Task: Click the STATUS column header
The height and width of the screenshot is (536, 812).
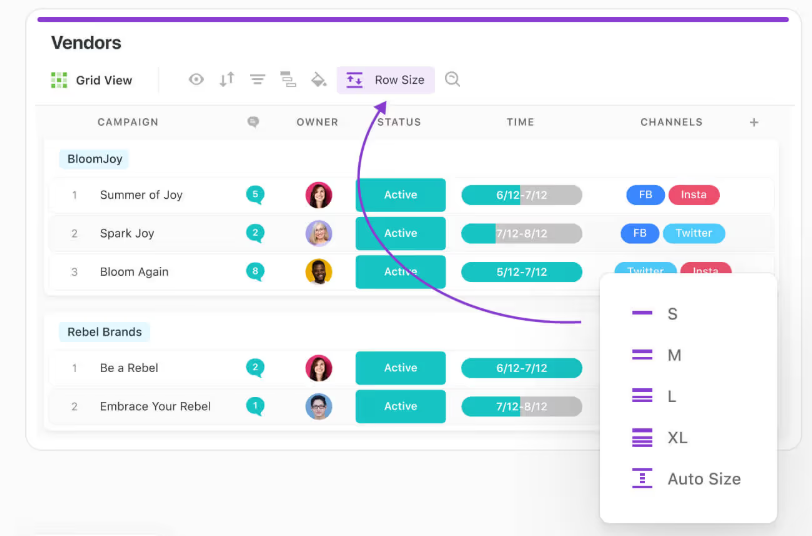Action: (399, 122)
